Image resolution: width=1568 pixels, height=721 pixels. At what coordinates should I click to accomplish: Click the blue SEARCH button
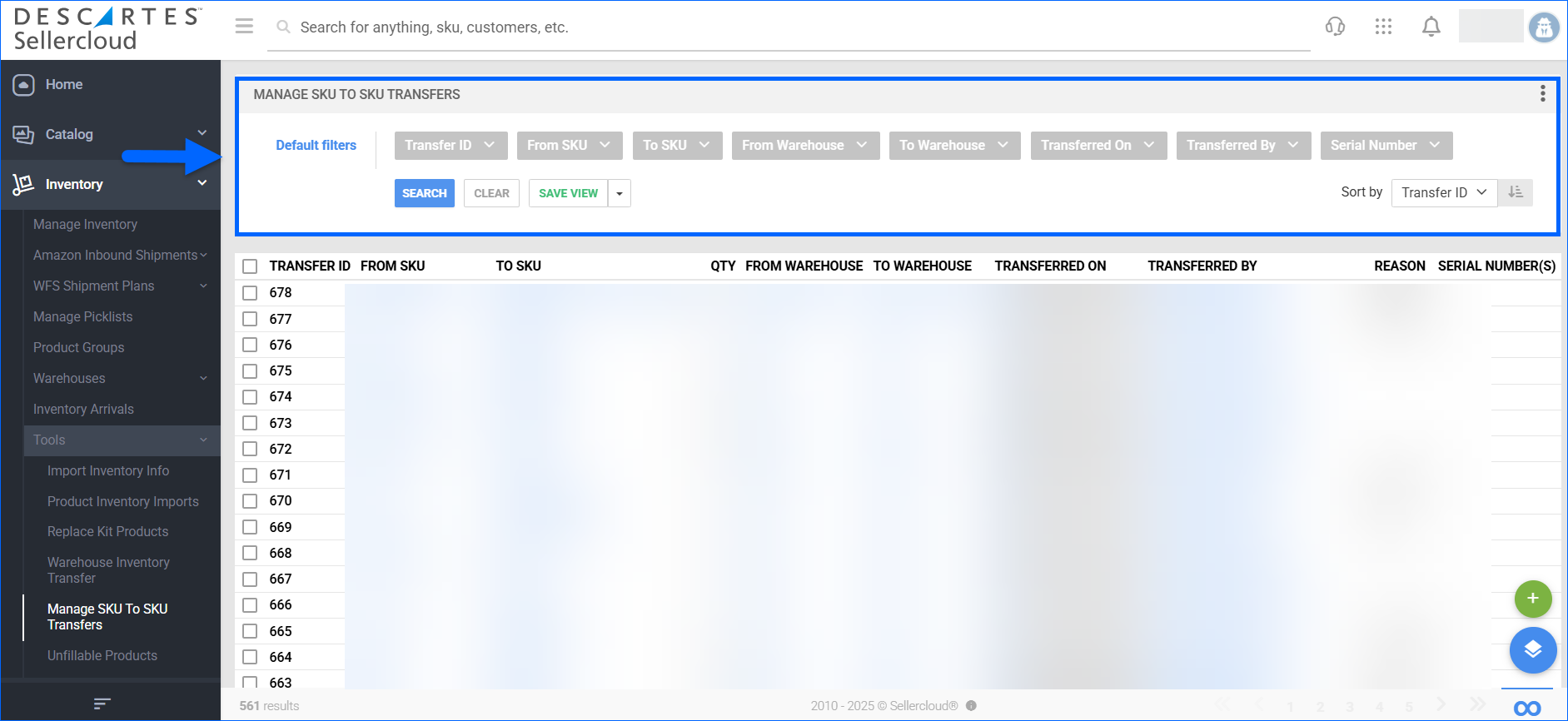tap(425, 193)
